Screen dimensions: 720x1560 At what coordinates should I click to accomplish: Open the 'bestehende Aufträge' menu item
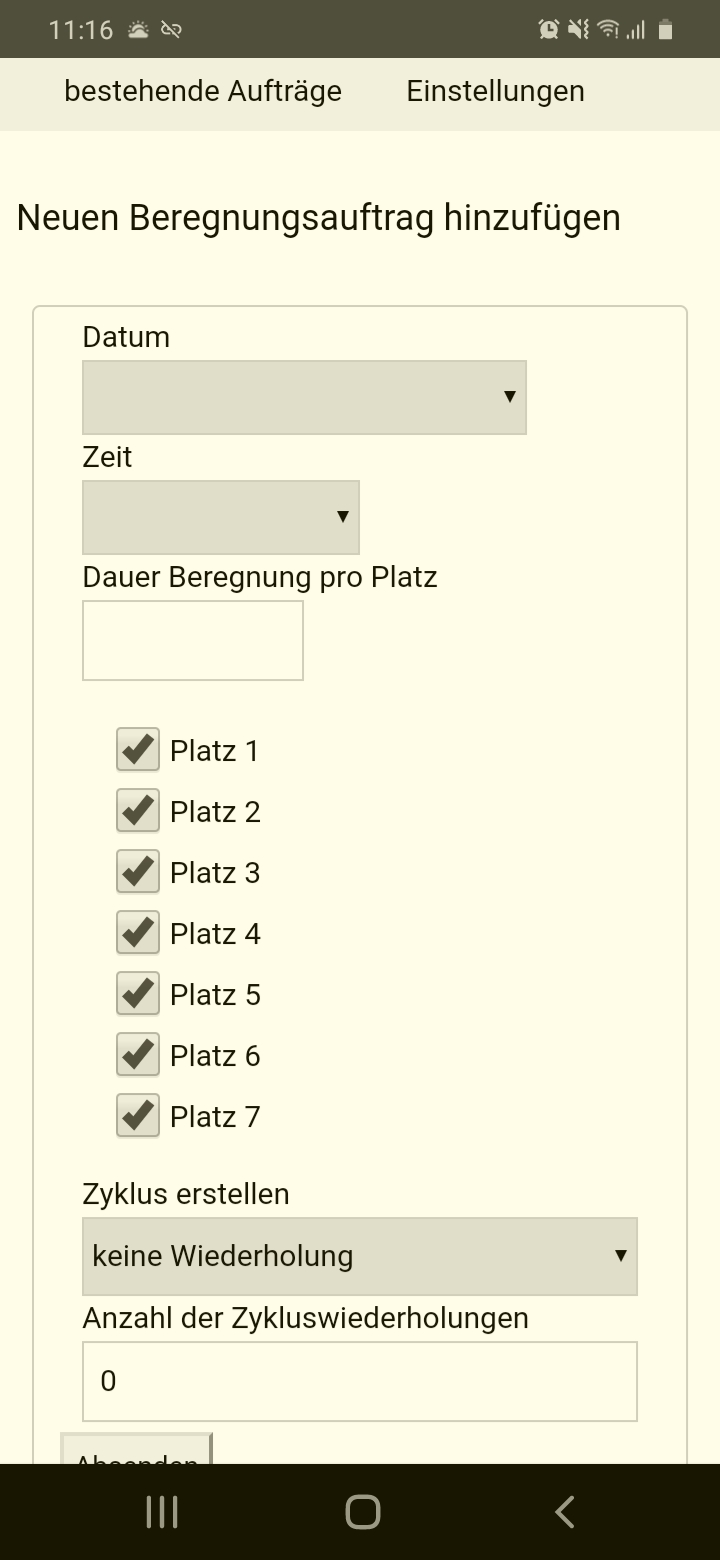[x=203, y=91]
